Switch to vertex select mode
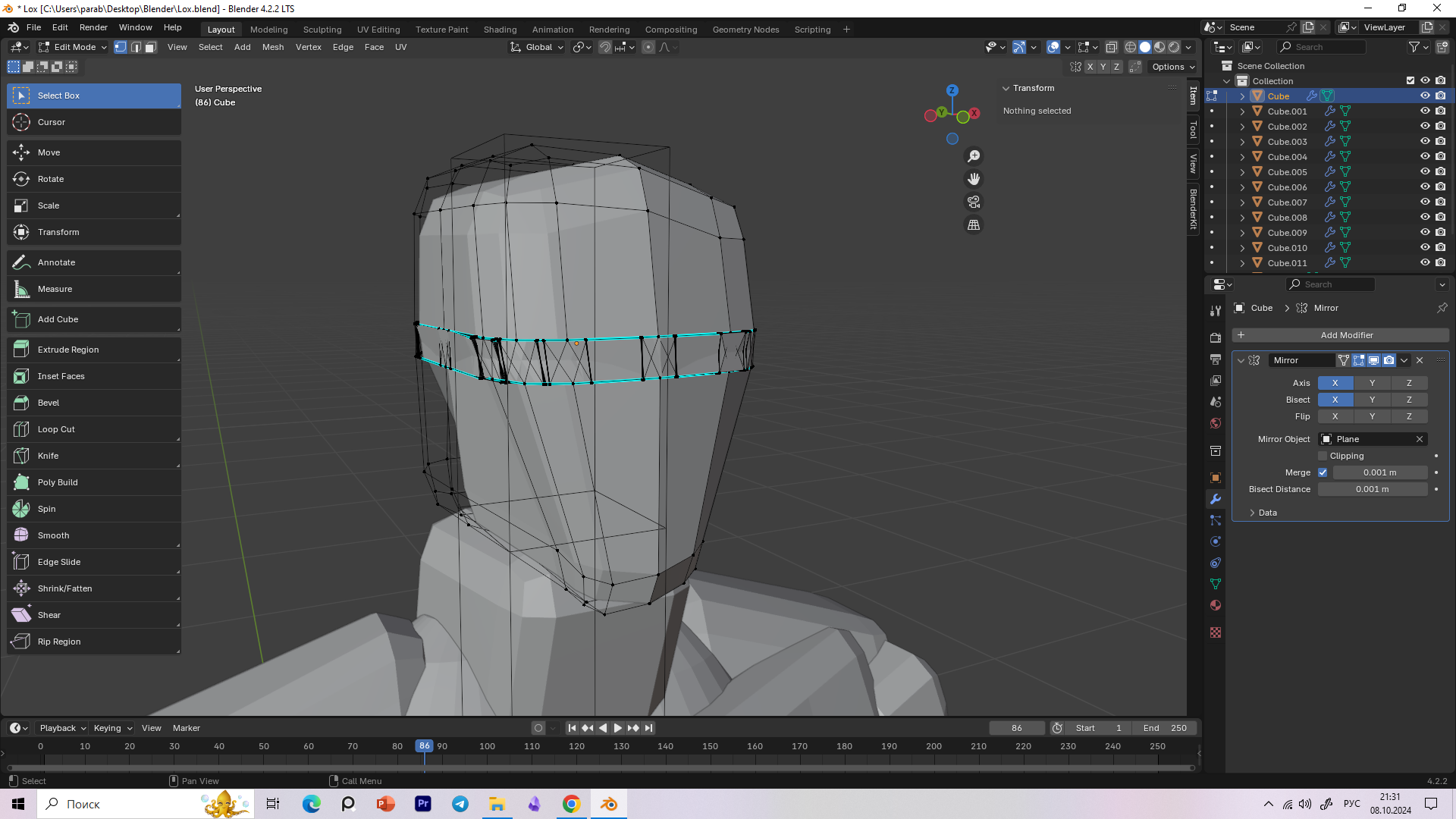 coord(121,47)
